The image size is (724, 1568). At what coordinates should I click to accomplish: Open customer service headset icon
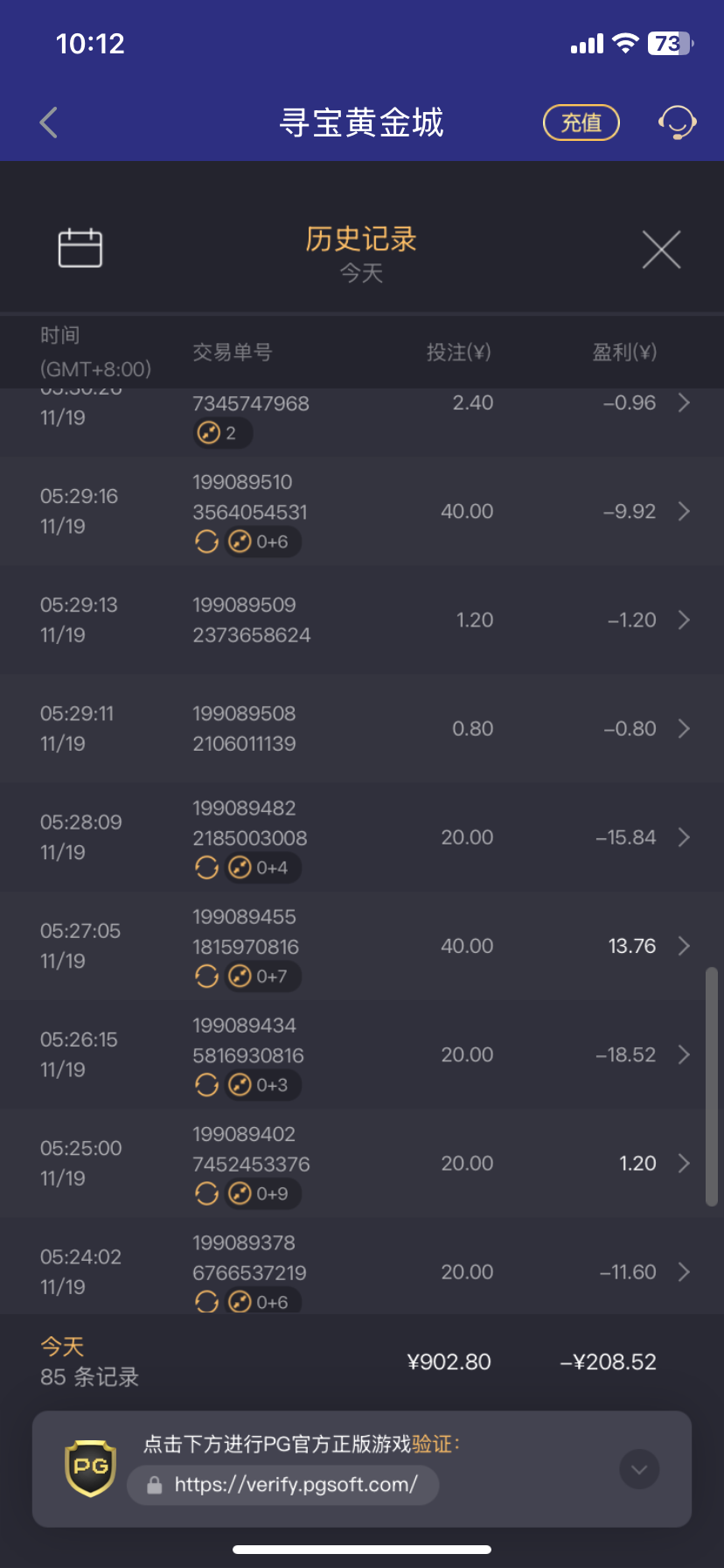677,122
